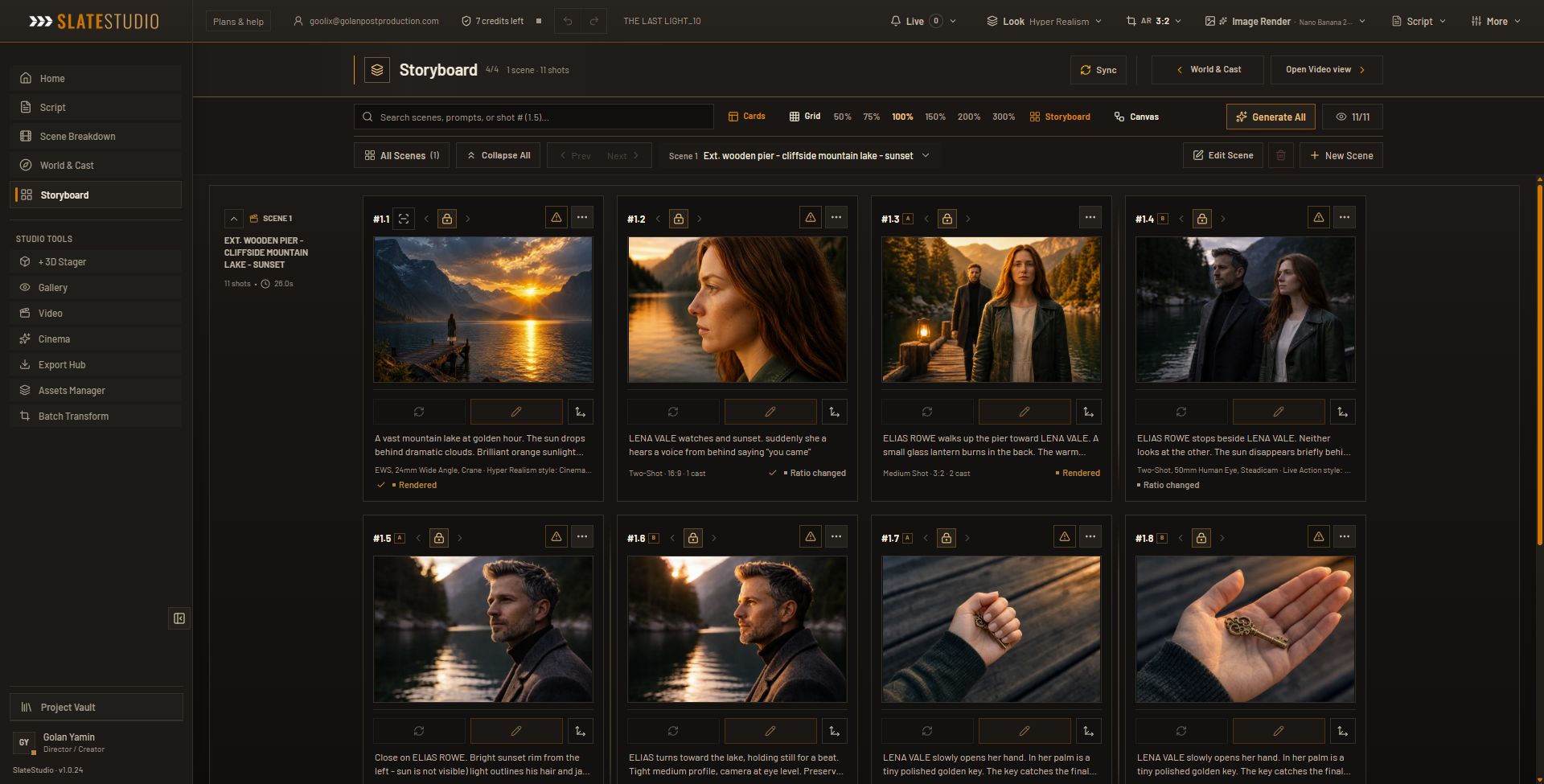Switch to Canvas view

pyautogui.click(x=1136, y=117)
